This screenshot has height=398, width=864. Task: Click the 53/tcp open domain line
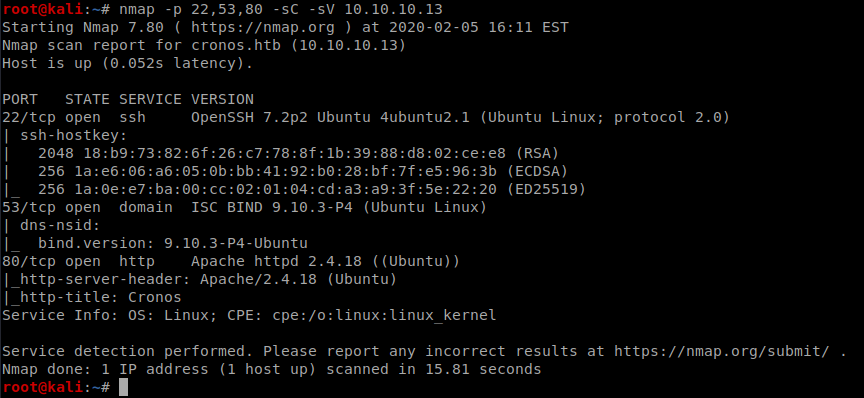click(245, 208)
